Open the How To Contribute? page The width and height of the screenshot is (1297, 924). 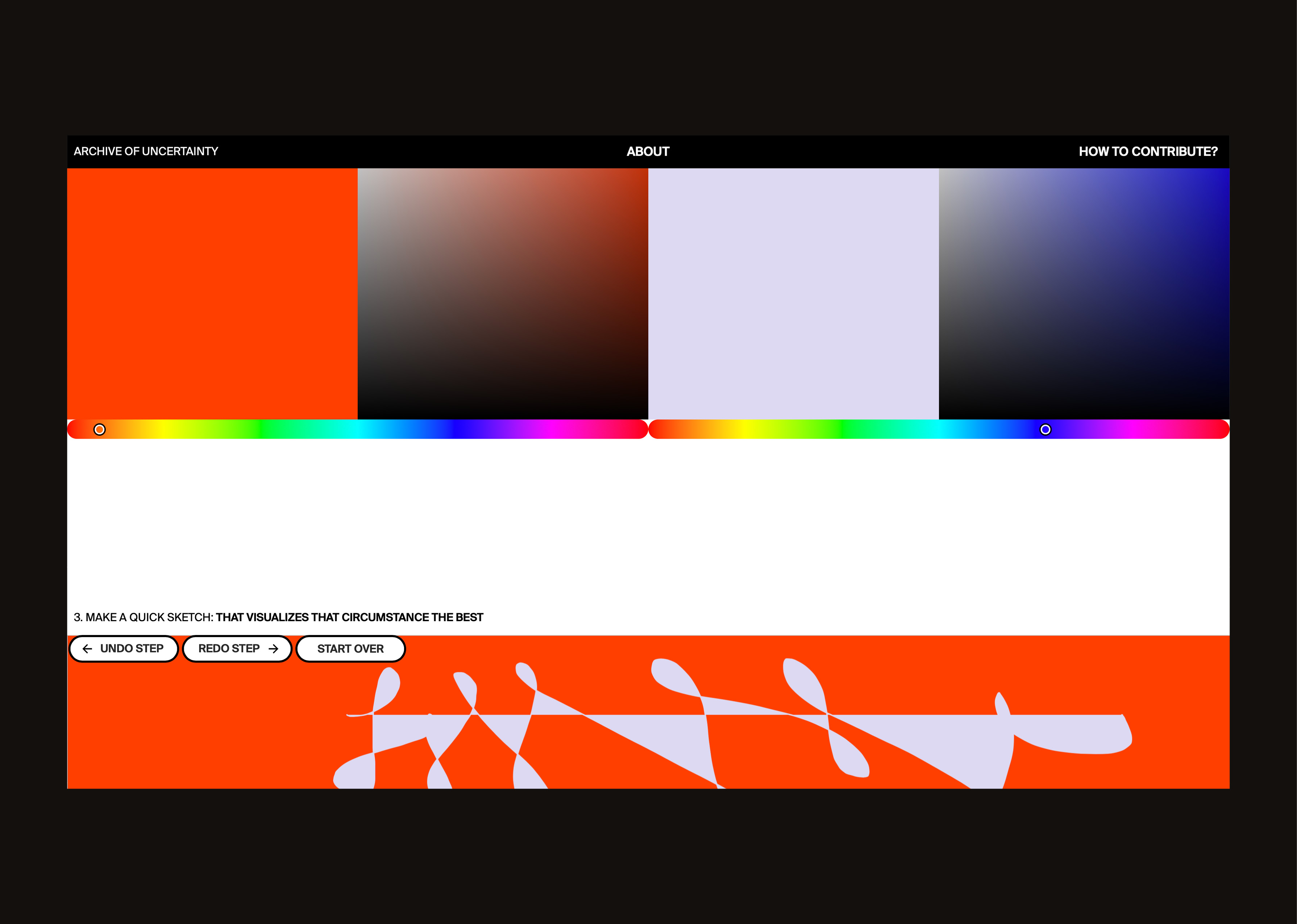point(1148,151)
